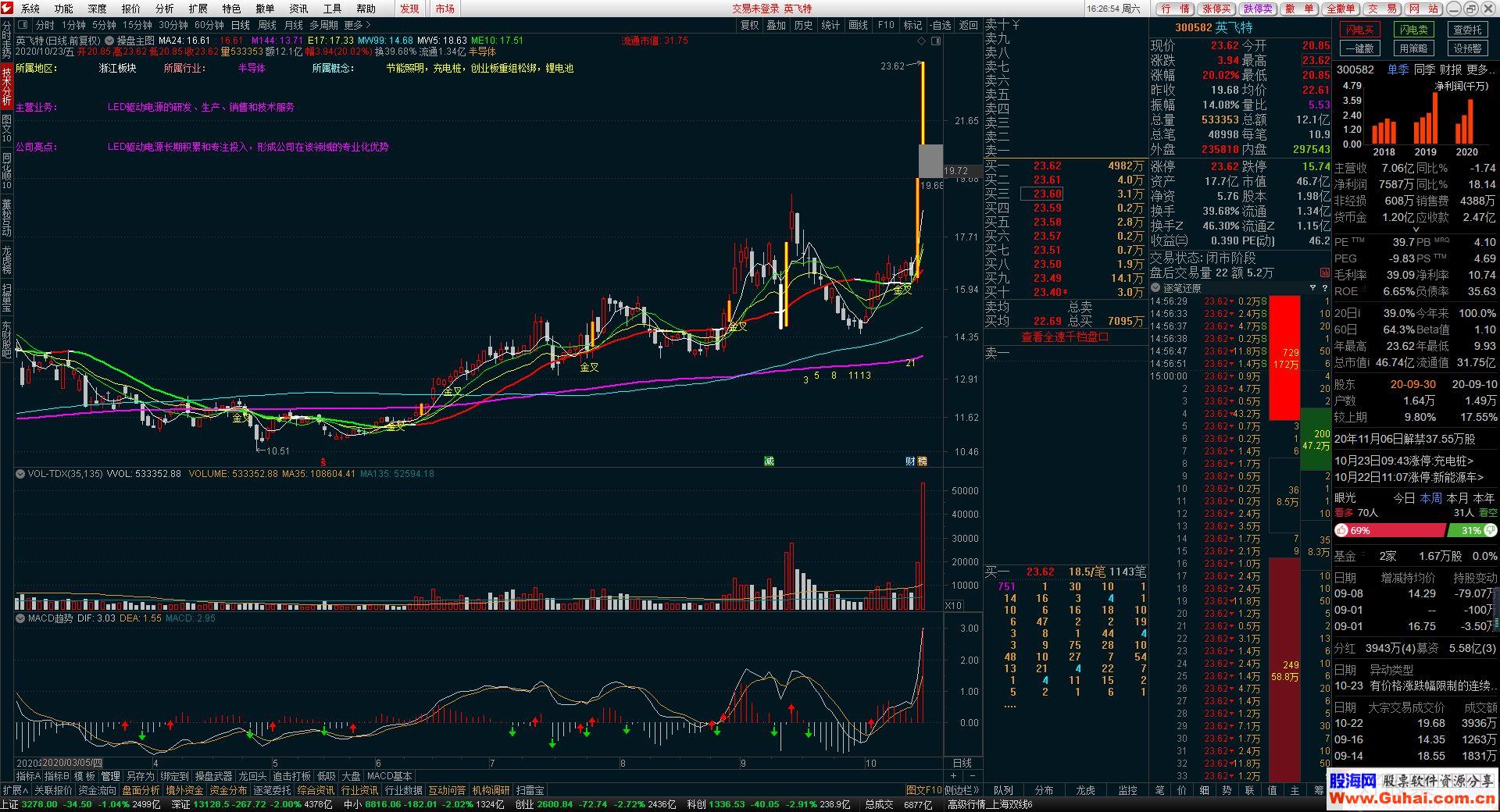The image size is (1500, 812).
Task: Click the 看多 thumbs-up icon in 眼光
Action: [1341, 530]
